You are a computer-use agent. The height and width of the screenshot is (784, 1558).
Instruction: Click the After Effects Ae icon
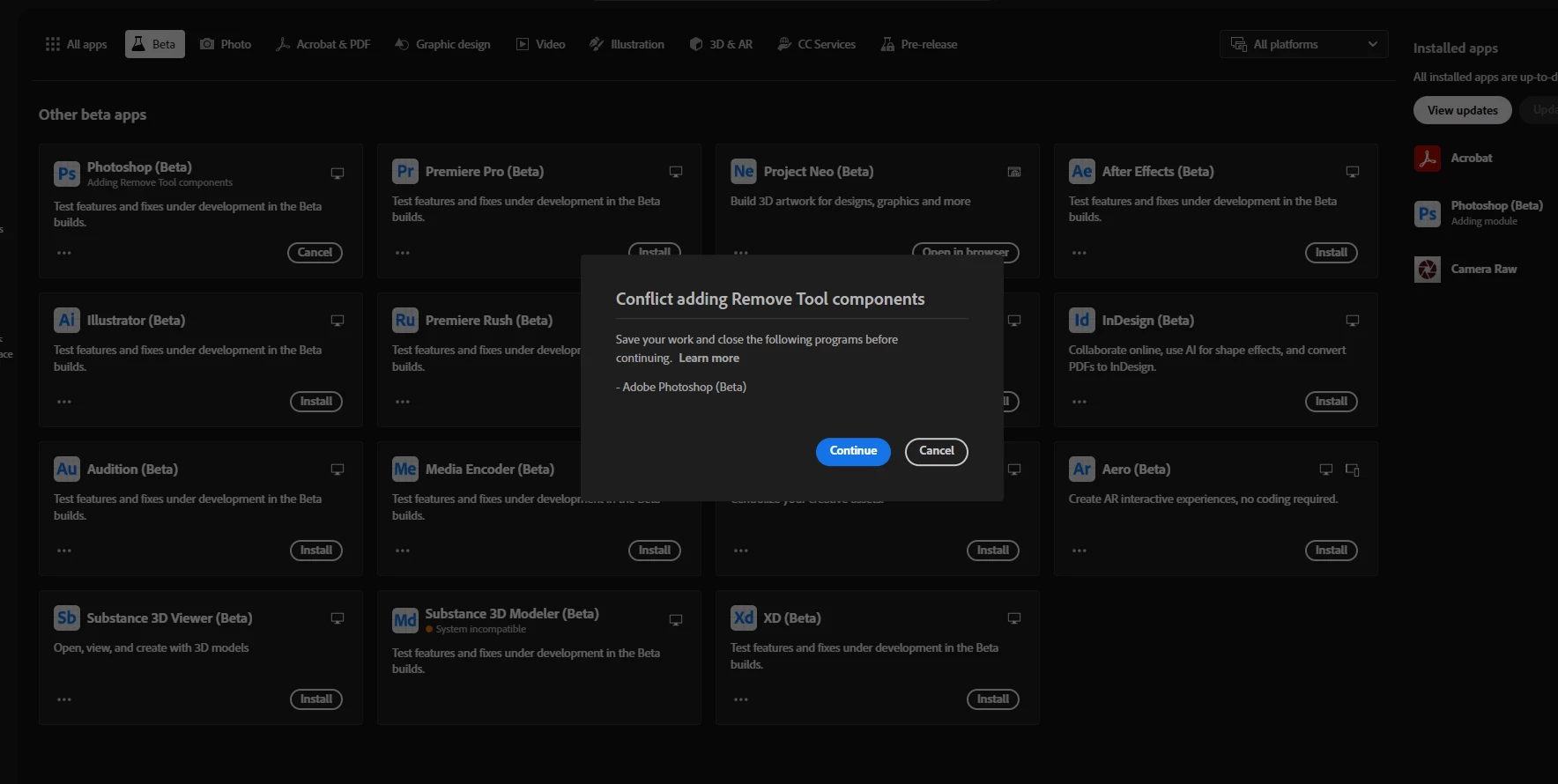coord(1082,171)
